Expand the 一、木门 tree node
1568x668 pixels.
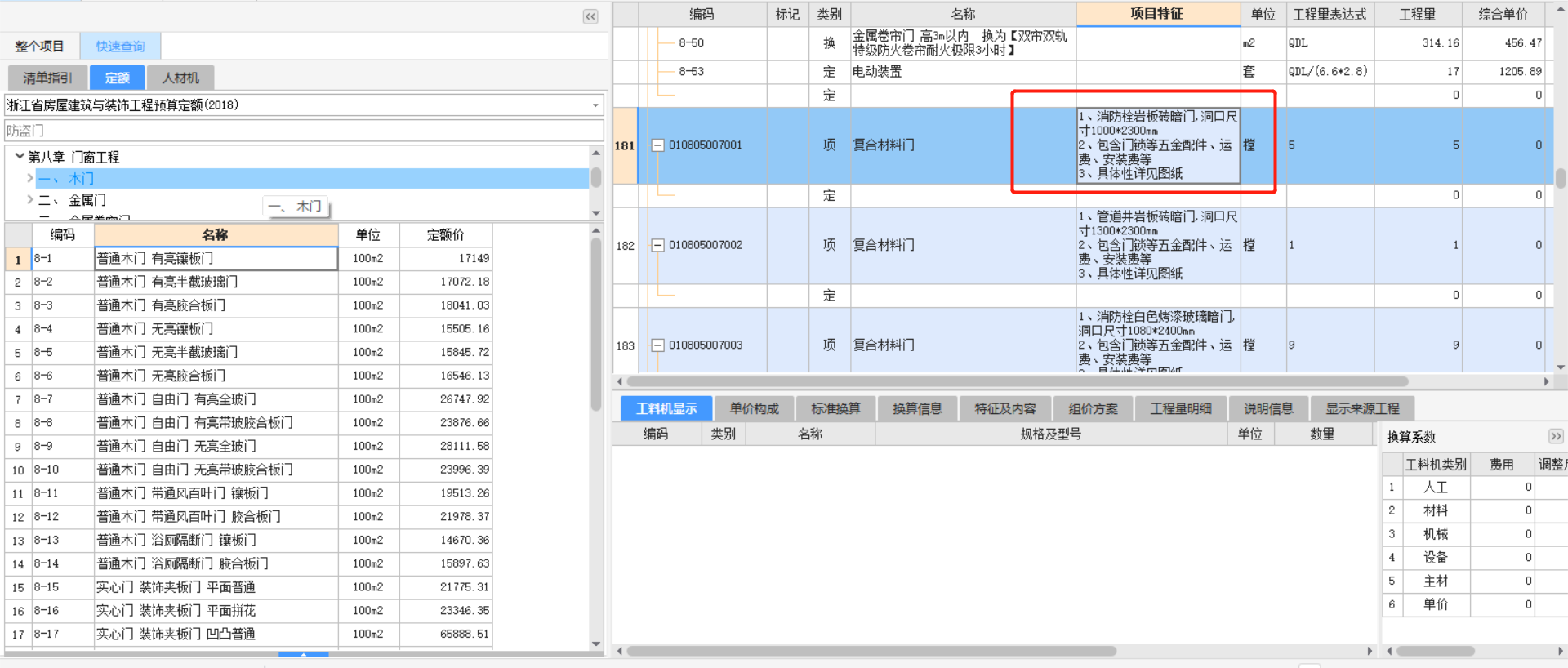tap(30, 178)
